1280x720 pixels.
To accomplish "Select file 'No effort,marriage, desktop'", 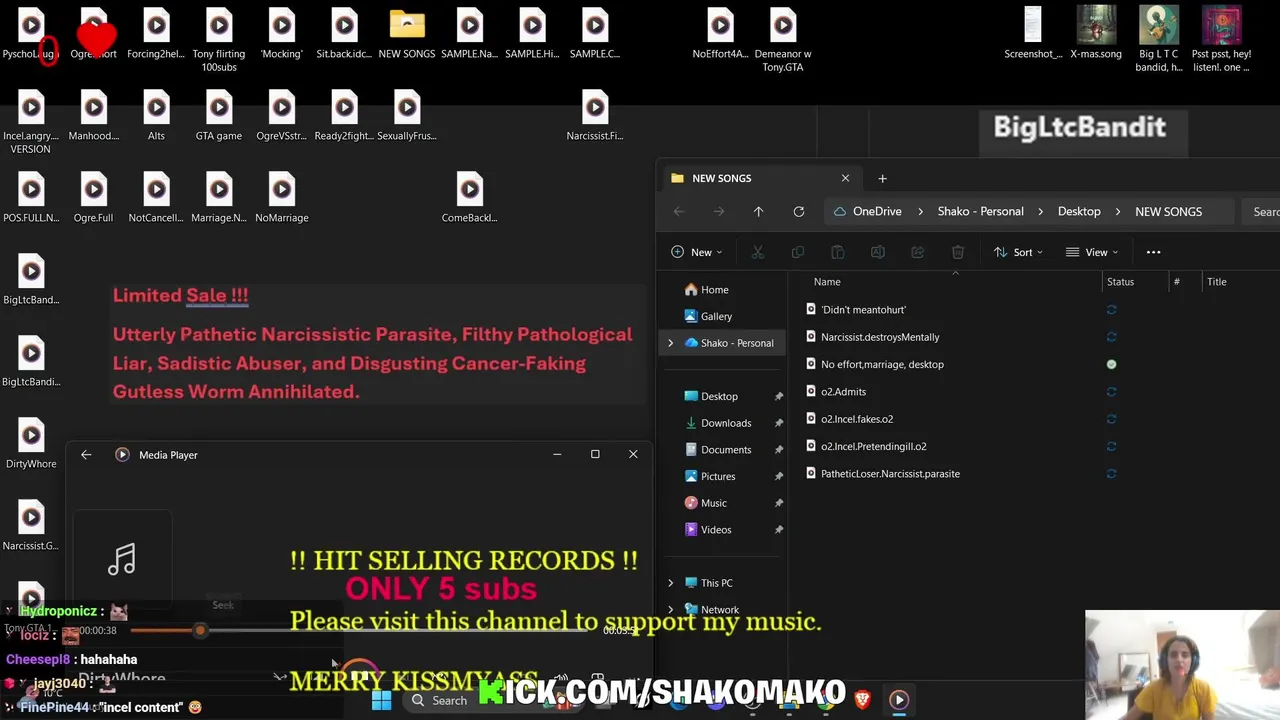I will coord(882,364).
